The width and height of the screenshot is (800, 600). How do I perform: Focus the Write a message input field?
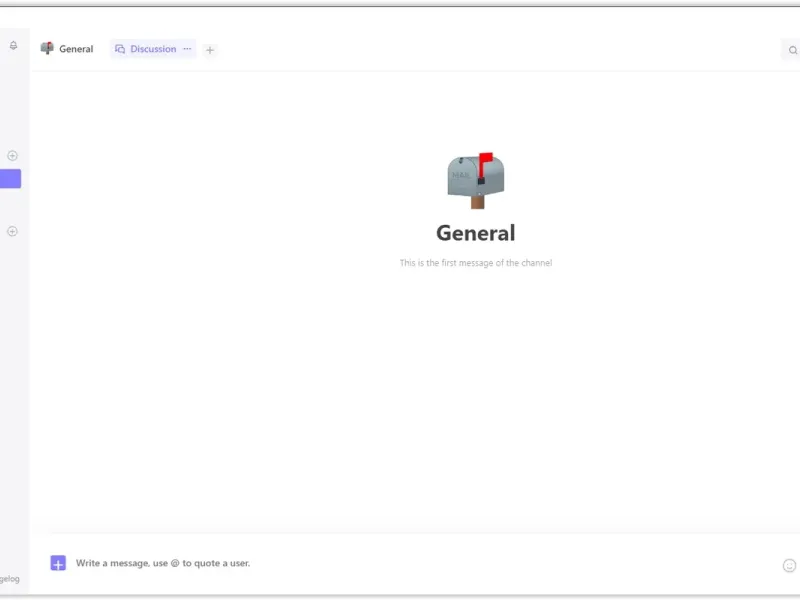[x=423, y=563]
